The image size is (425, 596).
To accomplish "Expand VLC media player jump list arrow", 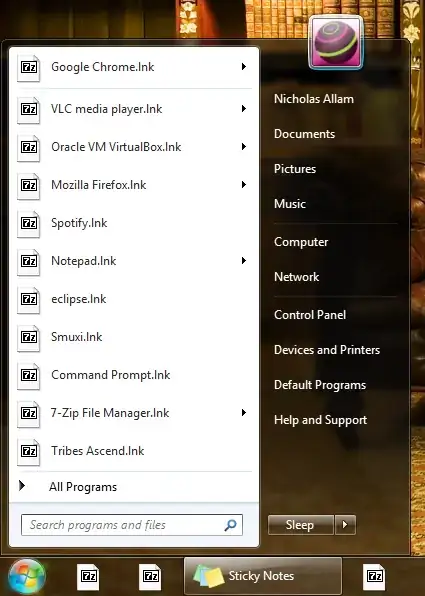I will click(x=244, y=109).
